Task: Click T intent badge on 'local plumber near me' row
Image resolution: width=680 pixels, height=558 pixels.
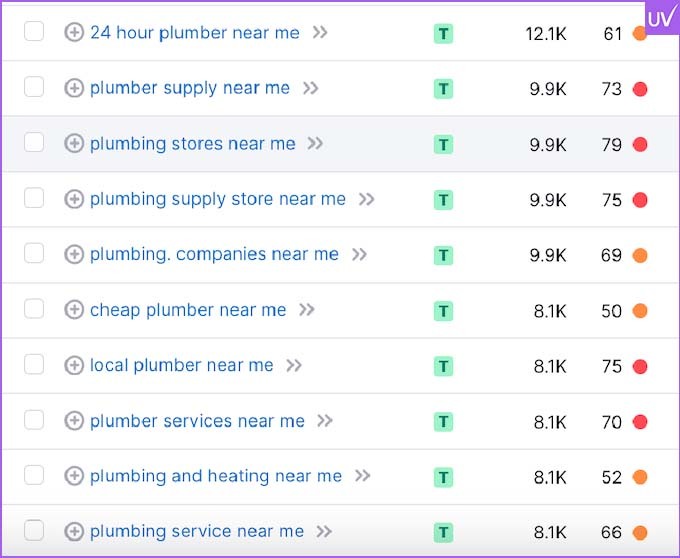Action: click(x=443, y=366)
